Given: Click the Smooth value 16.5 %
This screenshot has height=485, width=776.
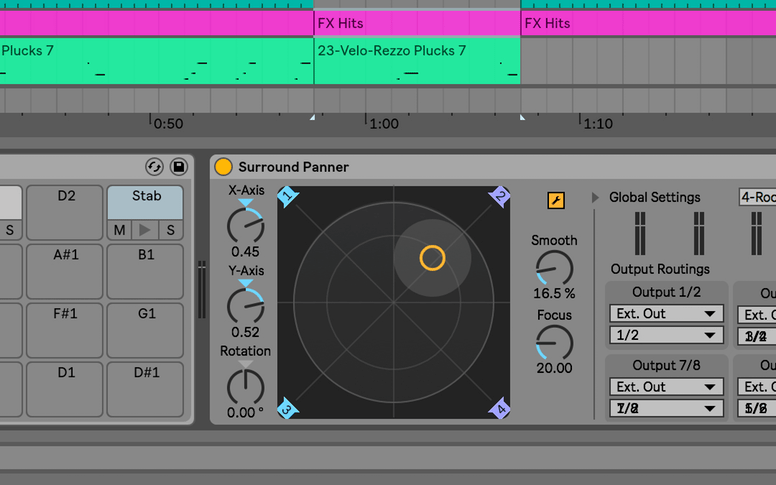Looking at the screenshot, I should click(x=554, y=293).
